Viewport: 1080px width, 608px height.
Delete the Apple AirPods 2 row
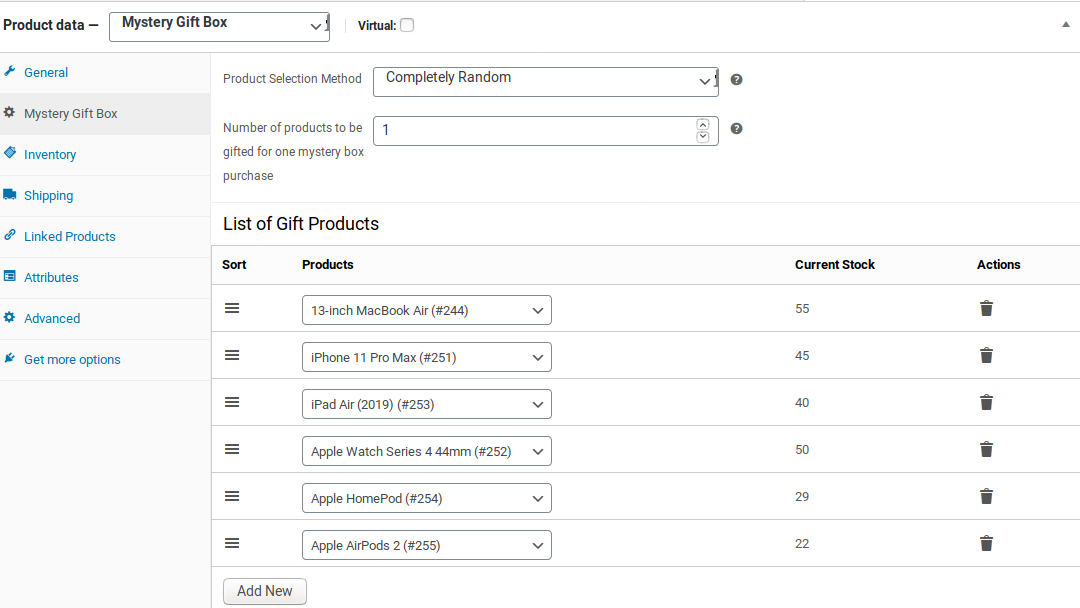pos(986,543)
